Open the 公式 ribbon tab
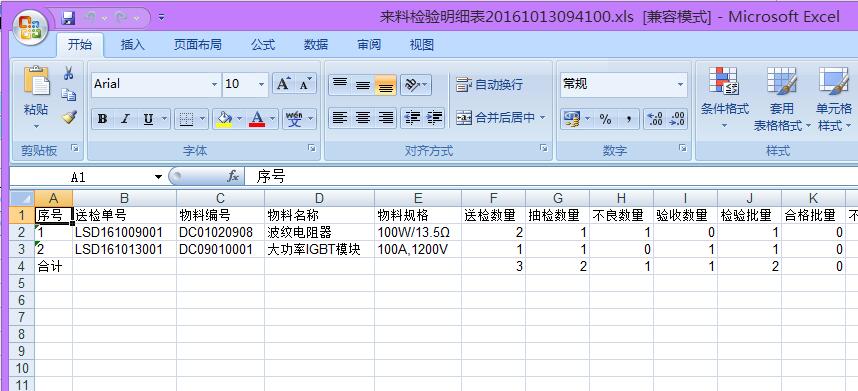Screen dimensions: 858x391 click(263, 45)
